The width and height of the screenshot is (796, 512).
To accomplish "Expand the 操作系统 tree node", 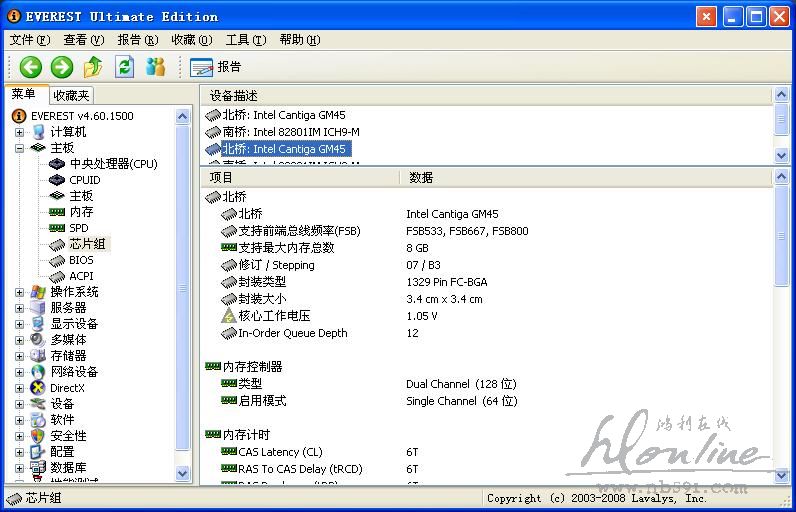I will click(x=19, y=292).
